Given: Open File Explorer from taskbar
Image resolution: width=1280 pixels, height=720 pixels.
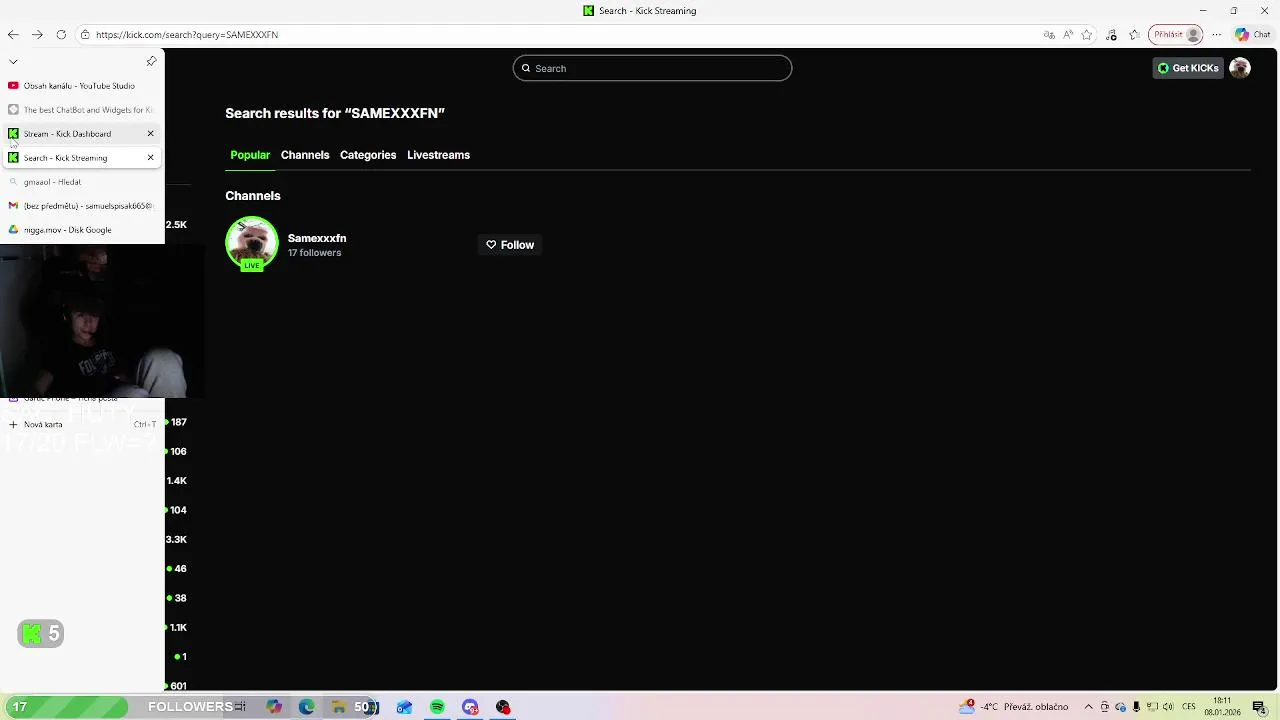Looking at the screenshot, I should click(x=339, y=707).
